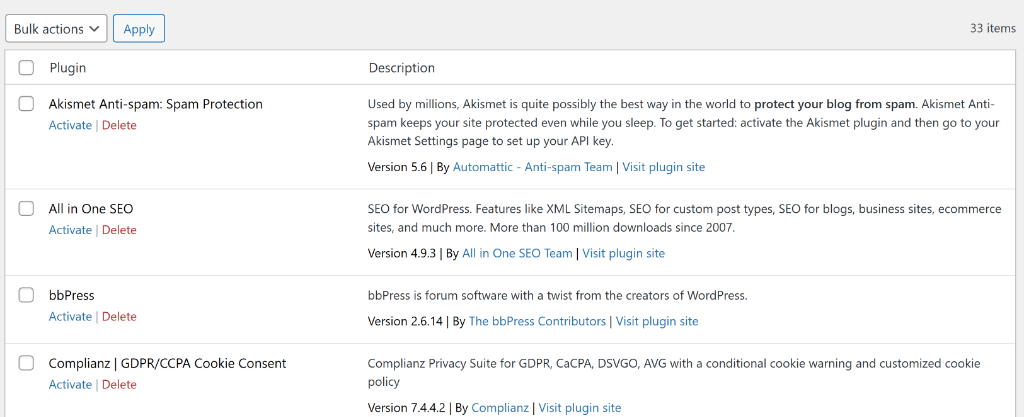This screenshot has width=1024, height=417.
Task: Click the Apply button
Action: click(x=138, y=29)
